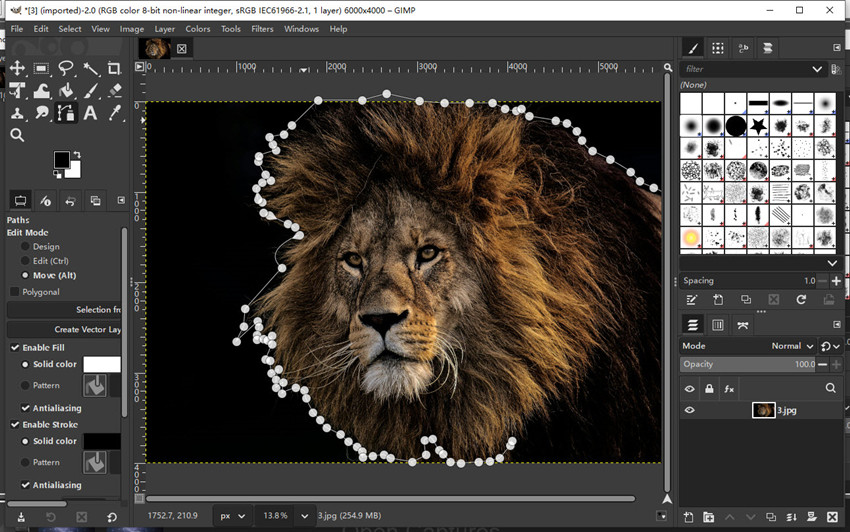Open tool options tab configuration menu
This screenshot has height=532, width=850.
121,200
